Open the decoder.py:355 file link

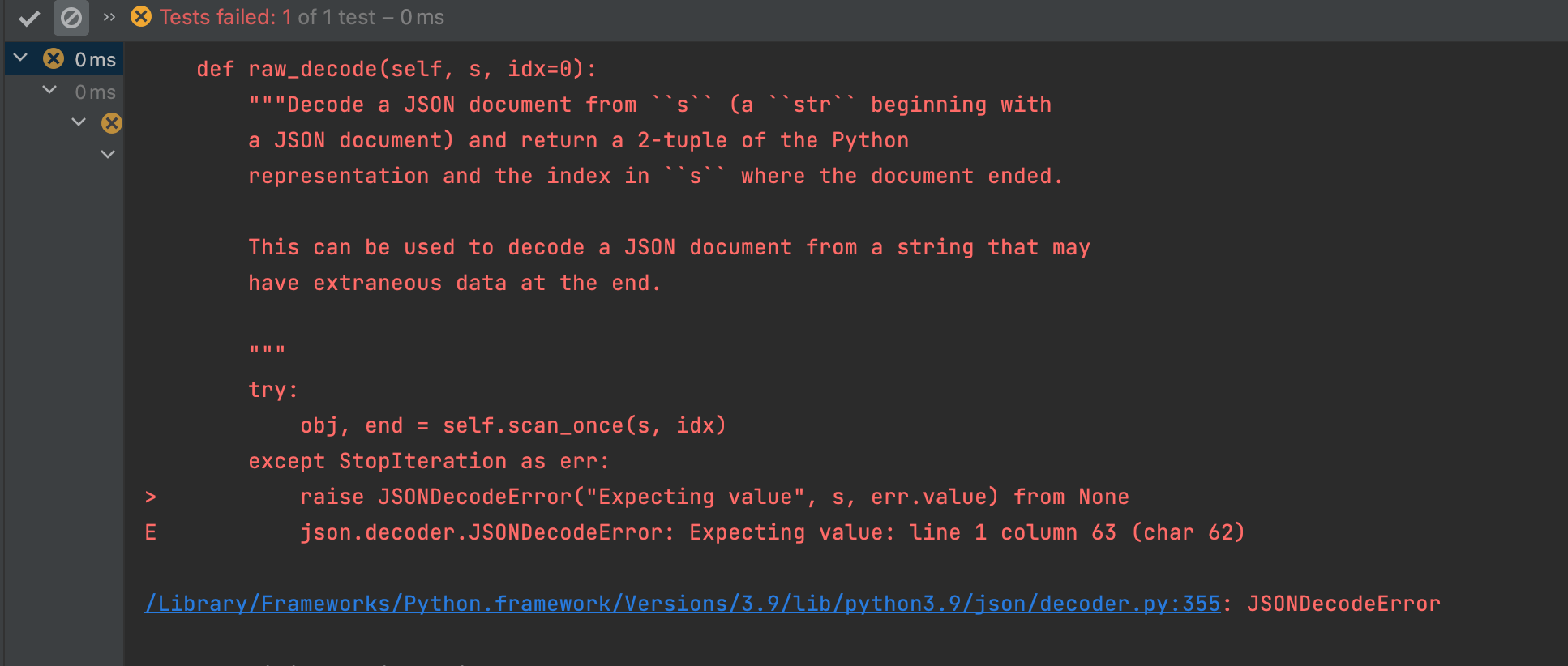[x=682, y=604]
